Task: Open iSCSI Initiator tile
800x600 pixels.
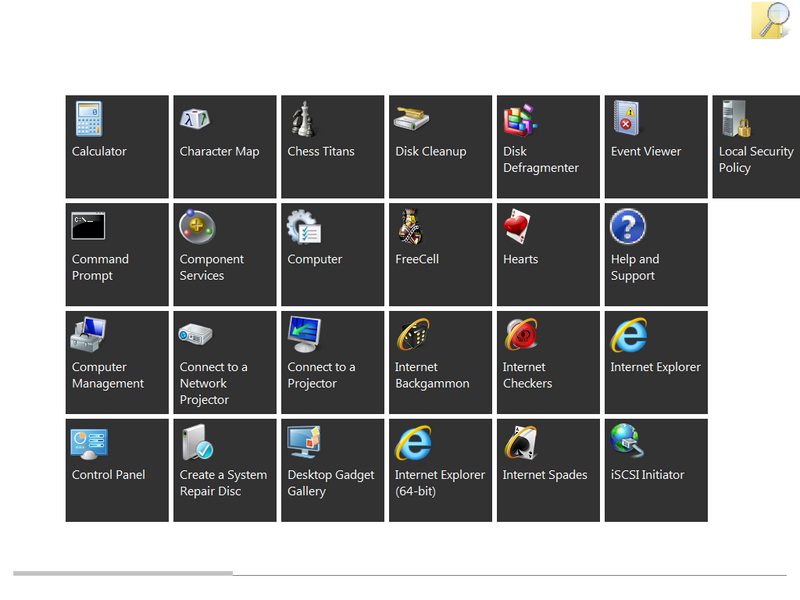Action: pos(656,470)
